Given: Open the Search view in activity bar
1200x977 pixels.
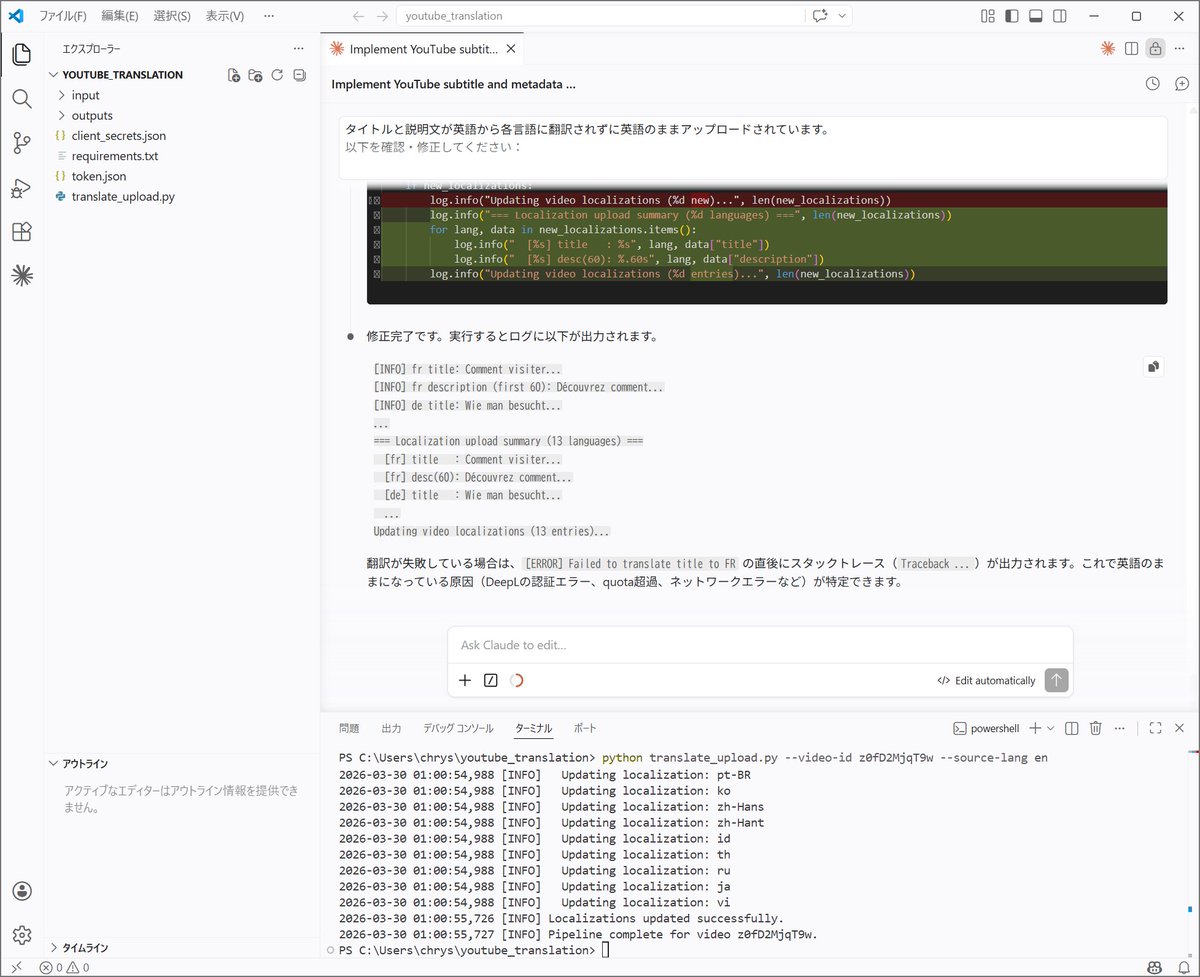Looking at the screenshot, I should 21,99.
